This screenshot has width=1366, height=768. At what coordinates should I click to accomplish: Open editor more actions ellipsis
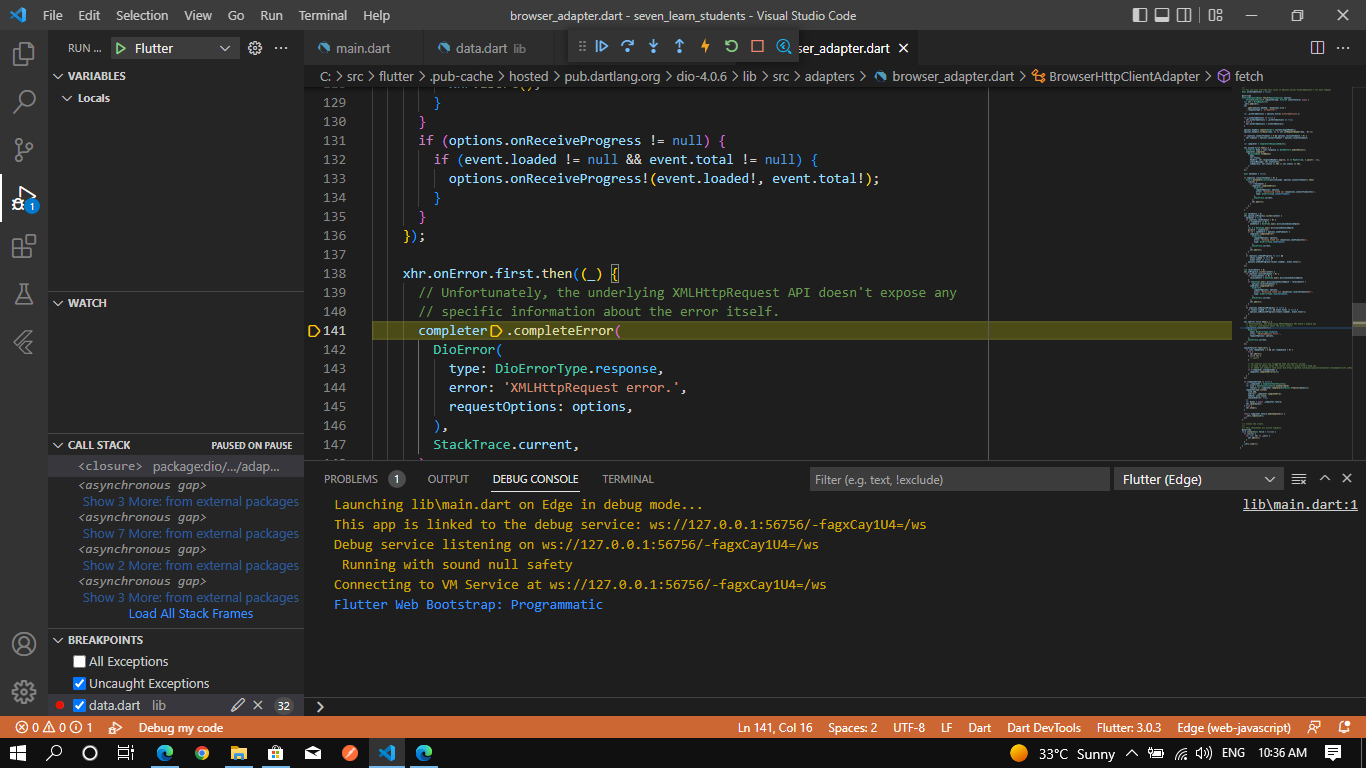[x=1345, y=48]
